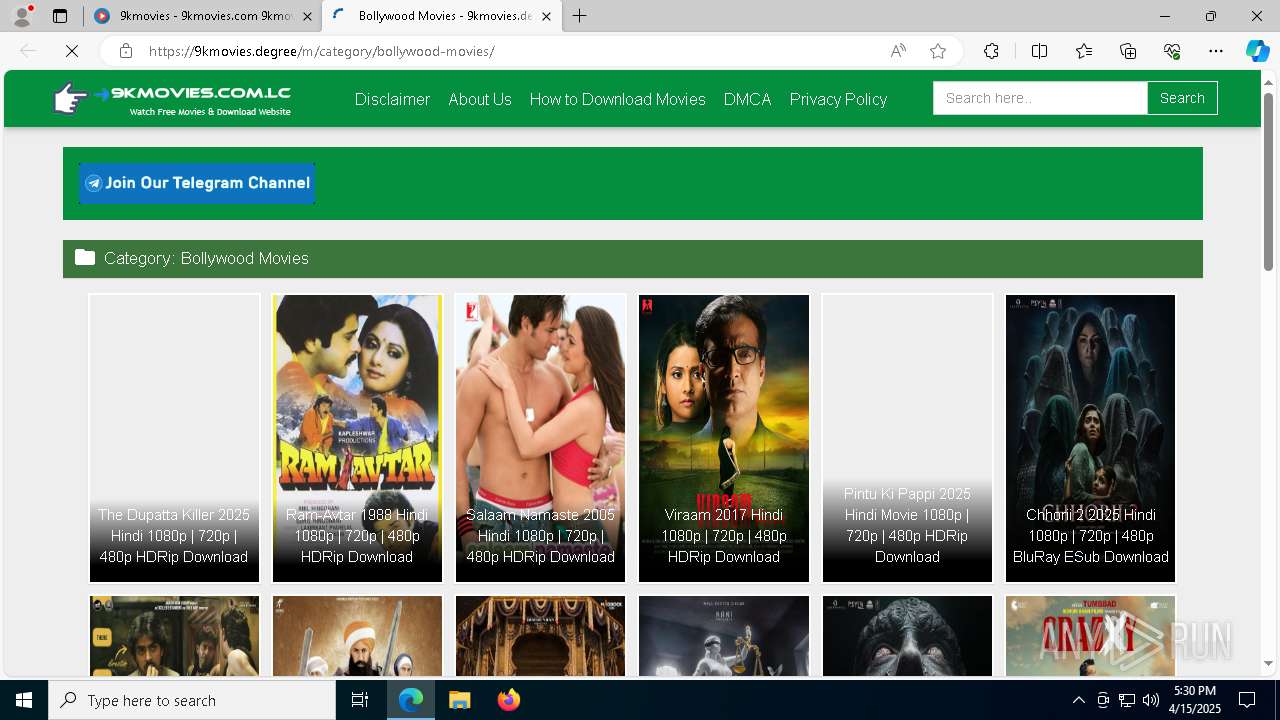Open the Windows Start menu
Image resolution: width=1280 pixels, height=720 pixels.
tap(24, 700)
